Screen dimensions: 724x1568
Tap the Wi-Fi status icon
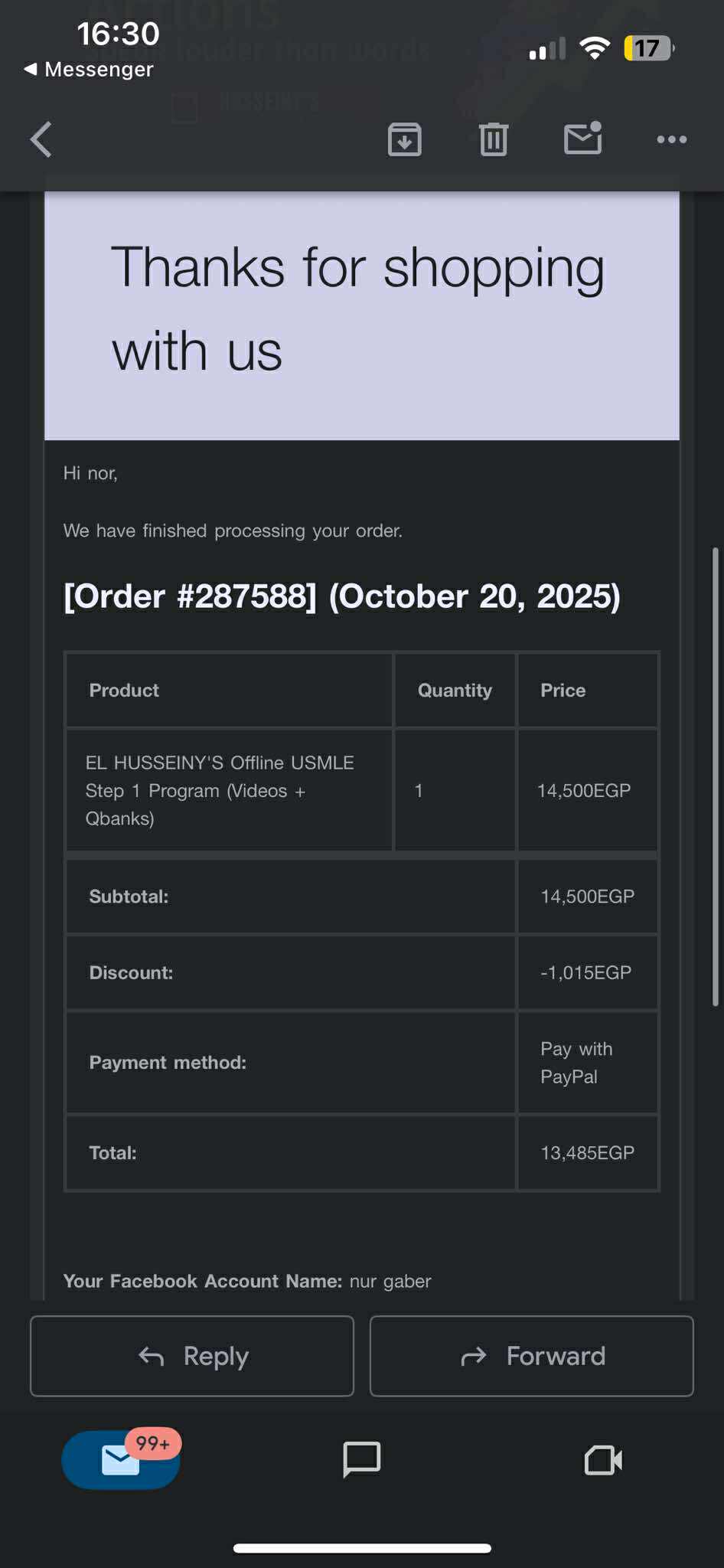point(594,48)
